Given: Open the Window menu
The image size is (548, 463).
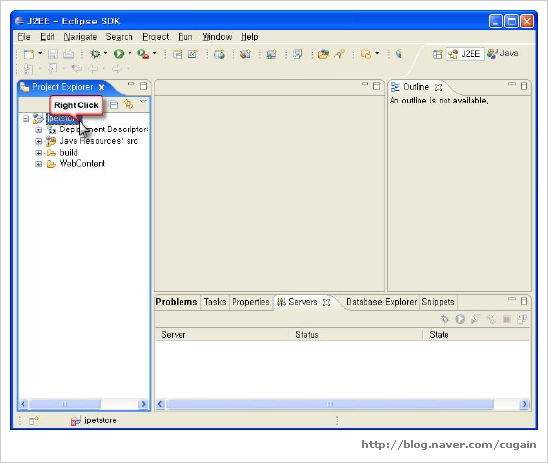Looking at the screenshot, I should [217, 37].
